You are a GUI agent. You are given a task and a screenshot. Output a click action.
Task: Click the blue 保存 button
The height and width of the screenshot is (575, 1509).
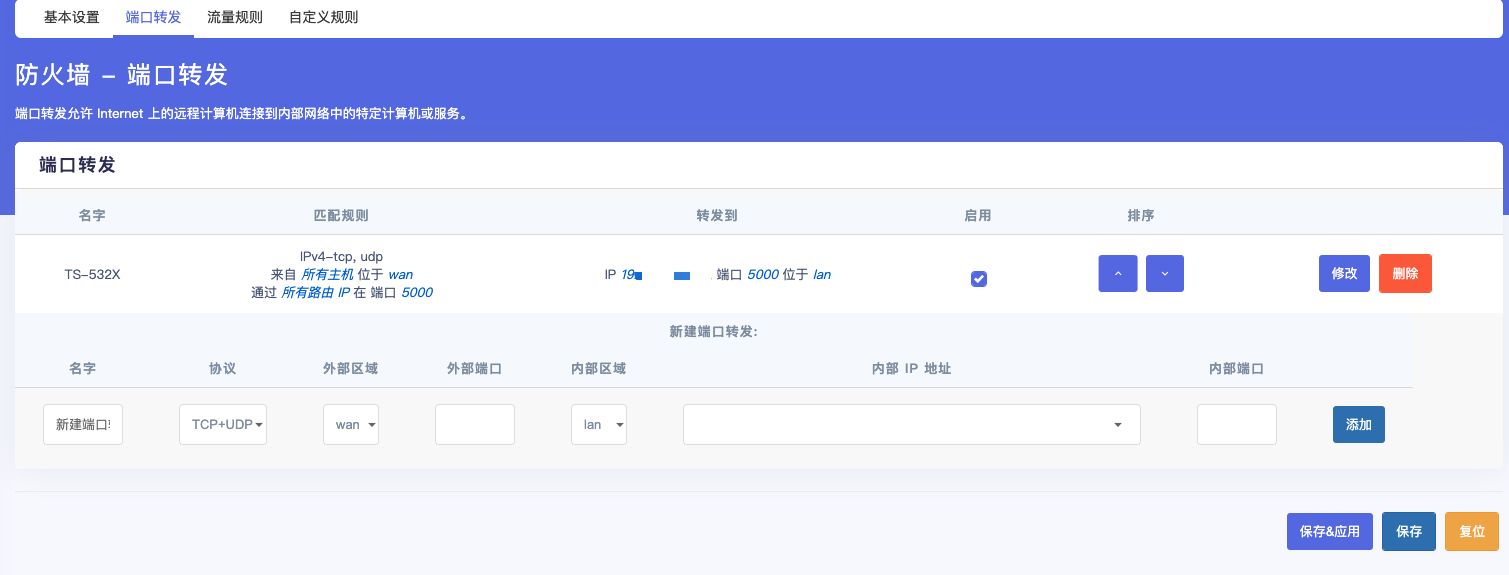click(x=1409, y=531)
